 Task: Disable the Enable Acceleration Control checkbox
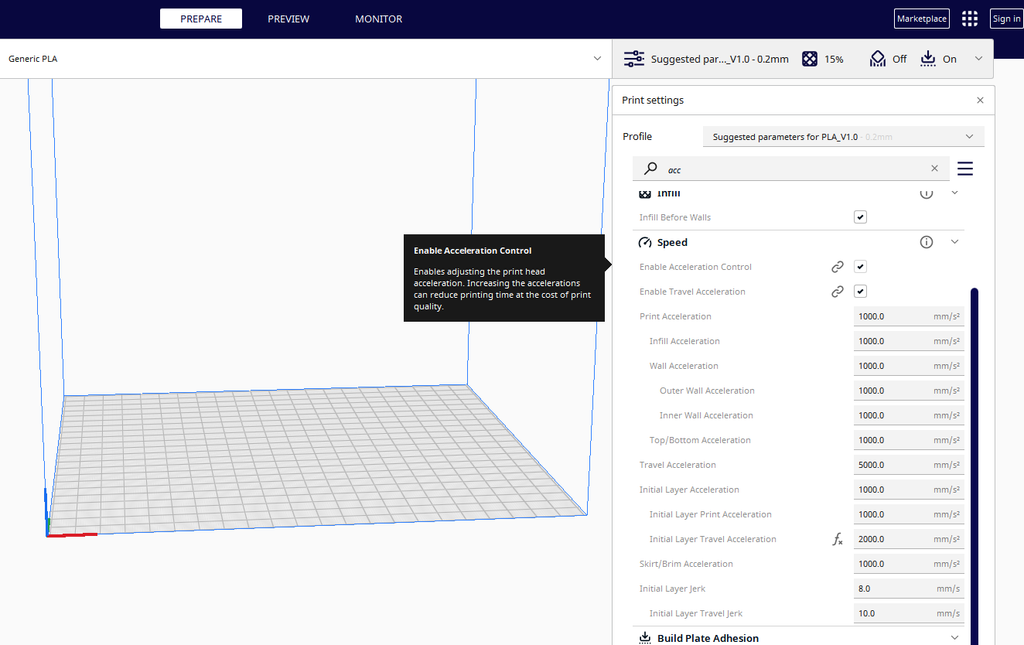[x=860, y=266]
